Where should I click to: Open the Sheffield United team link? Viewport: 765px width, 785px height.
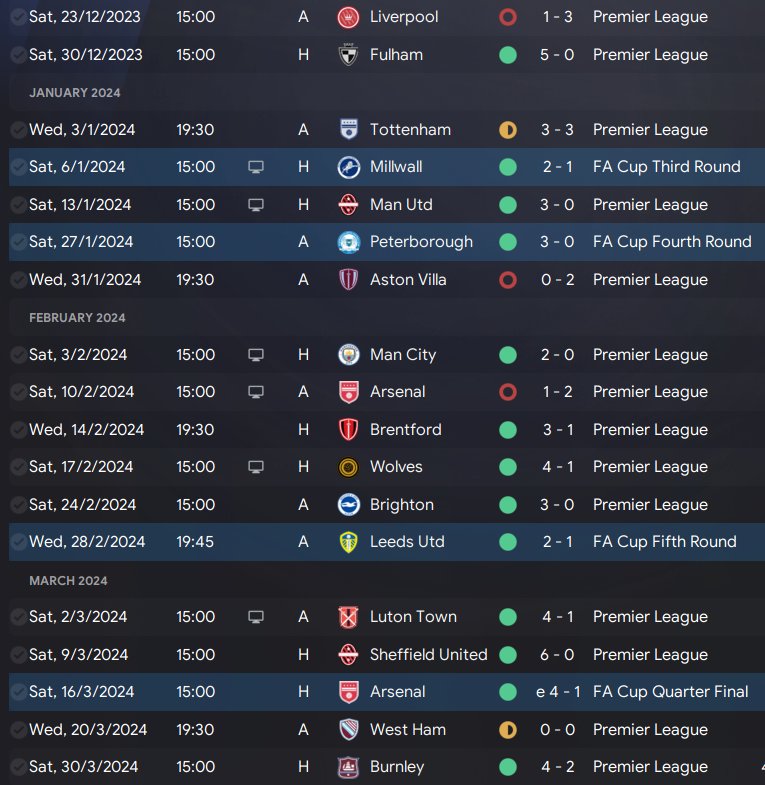tap(428, 655)
